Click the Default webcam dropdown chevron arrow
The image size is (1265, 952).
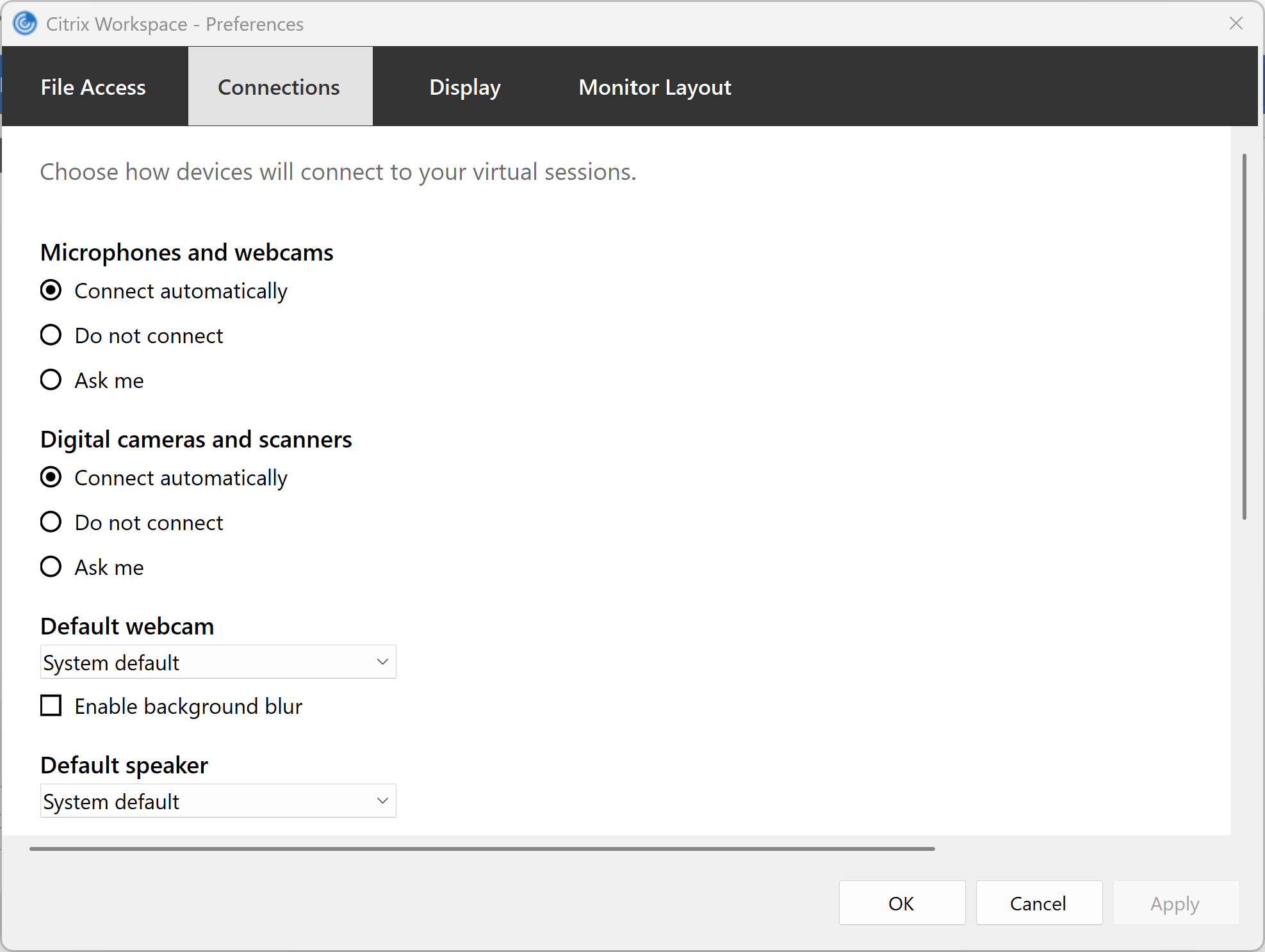(382, 662)
